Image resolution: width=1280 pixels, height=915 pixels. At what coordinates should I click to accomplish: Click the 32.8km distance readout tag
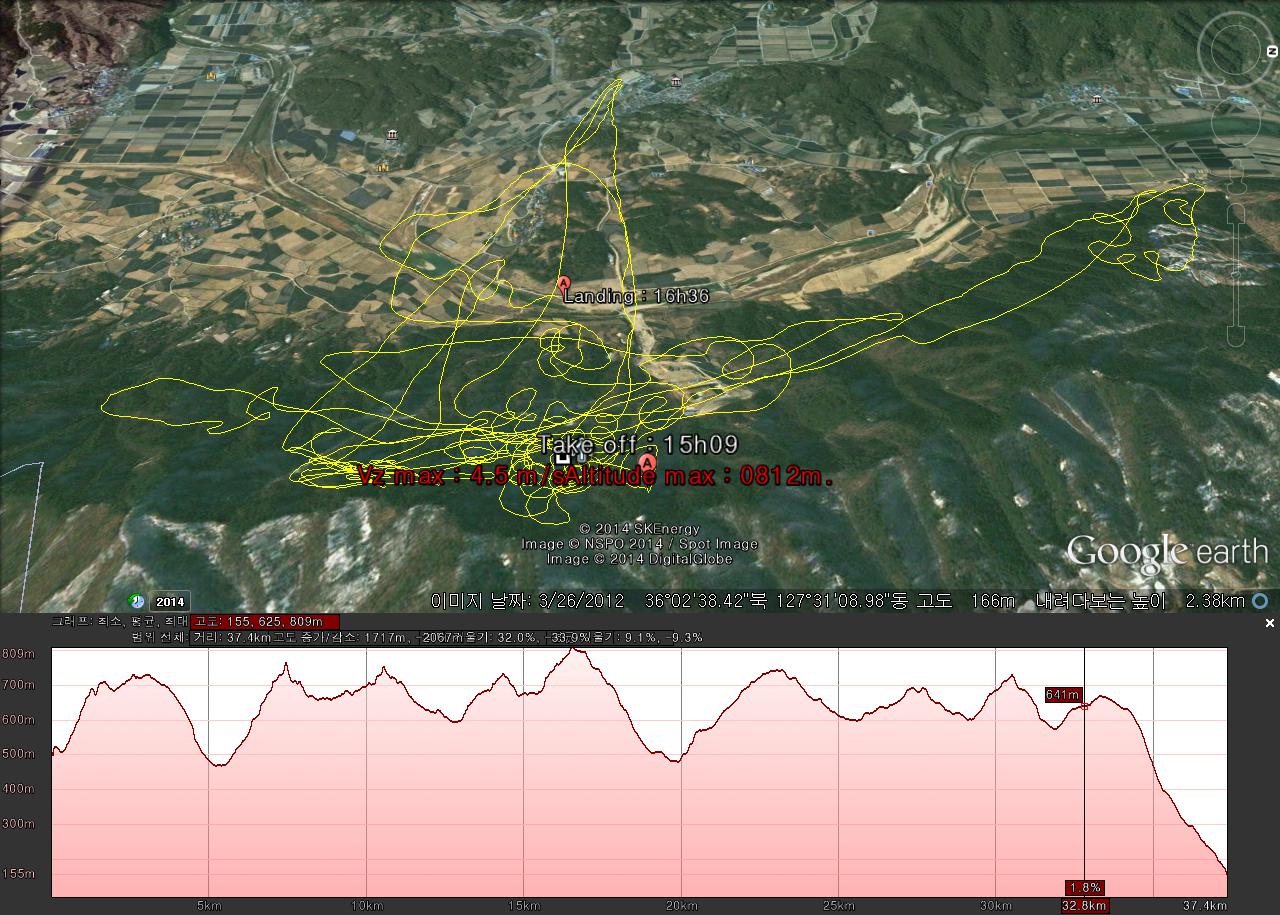(x=1085, y=905)
